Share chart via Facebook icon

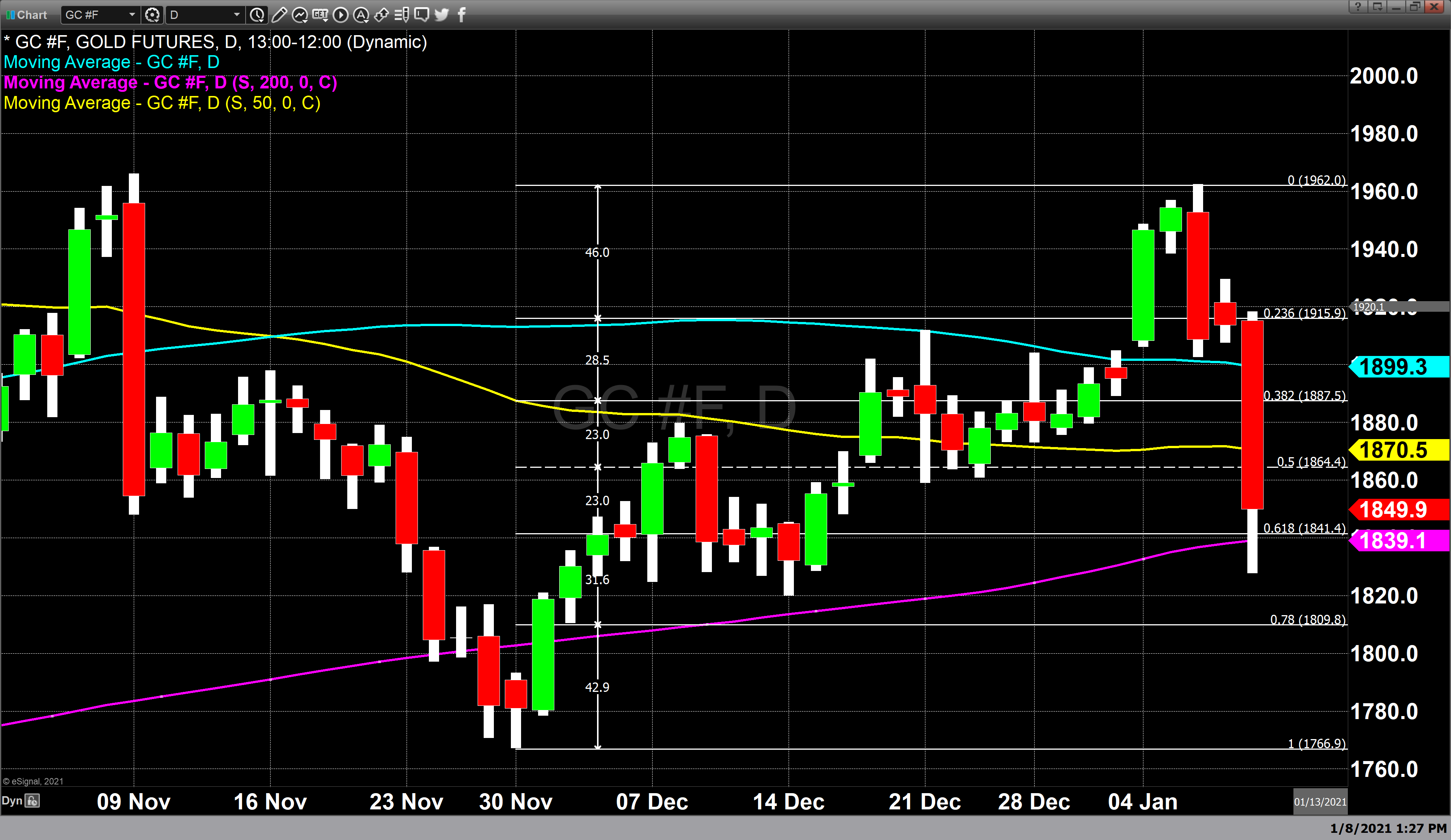[x=461, y=15]
